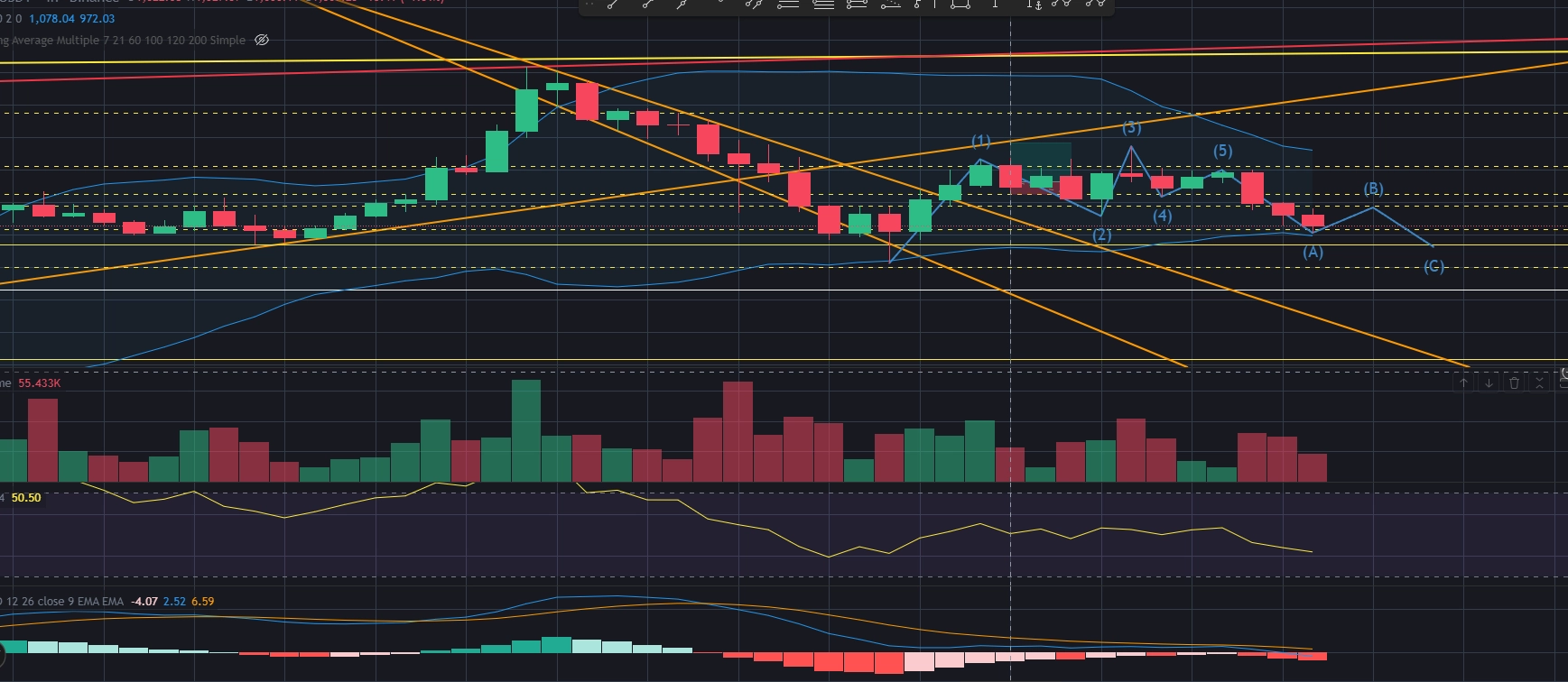This screenshot has width=1568, height=682.
Task: Select the Elliott wave label (4)
Action: [x=1162, y=216]
